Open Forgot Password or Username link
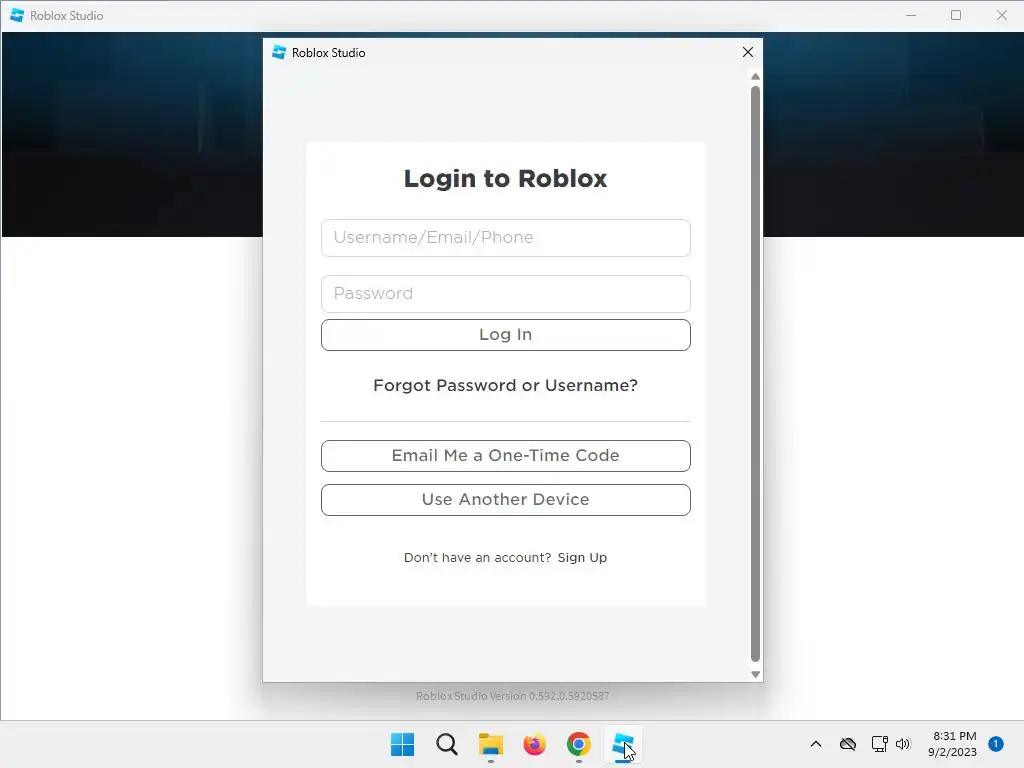Image resolution: width=1024 pixels, height=768 pixels. click(505, 385)
